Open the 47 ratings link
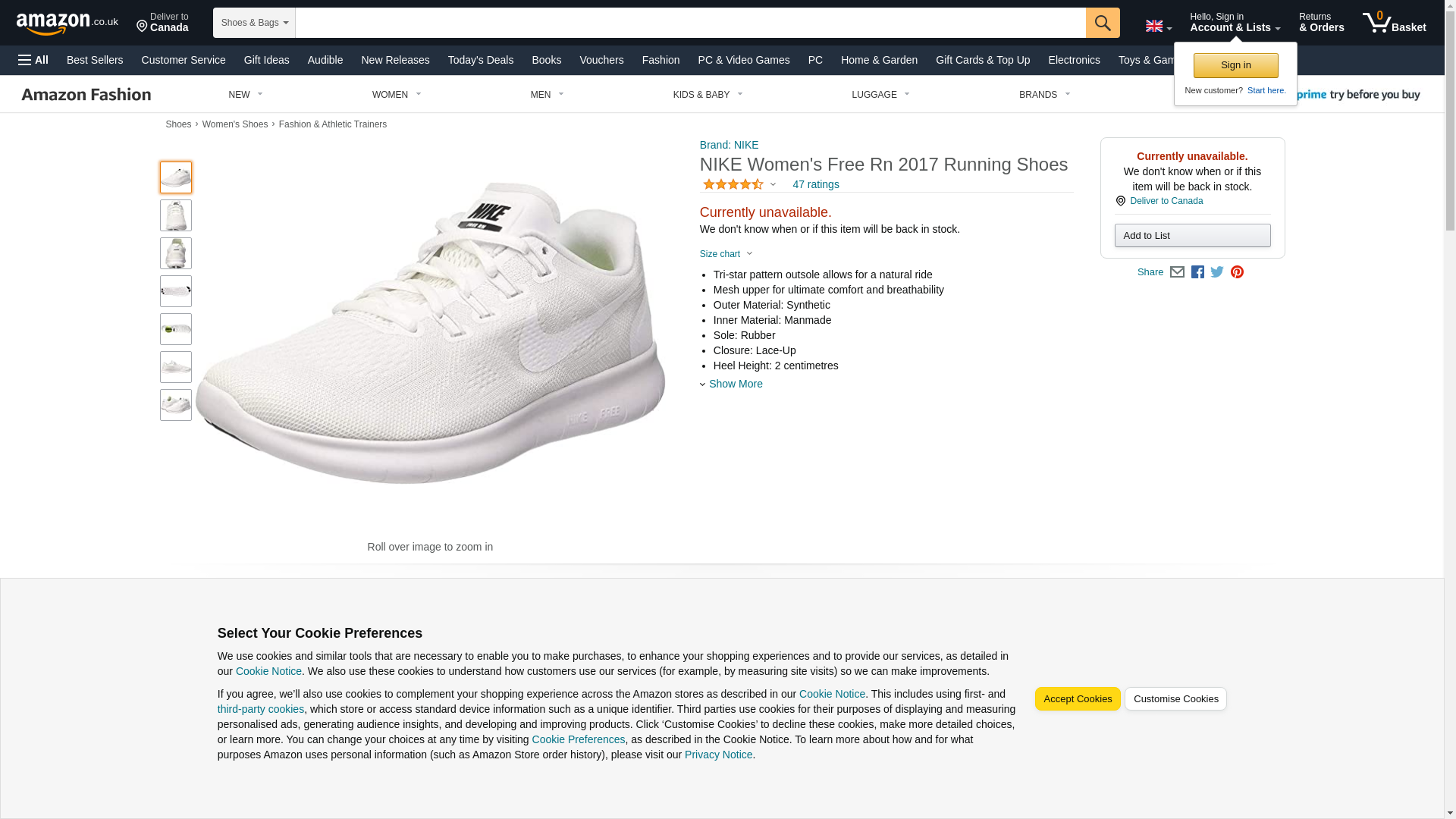The width and height of the screenshot is (1456, 819). click(x=815, y=184)
